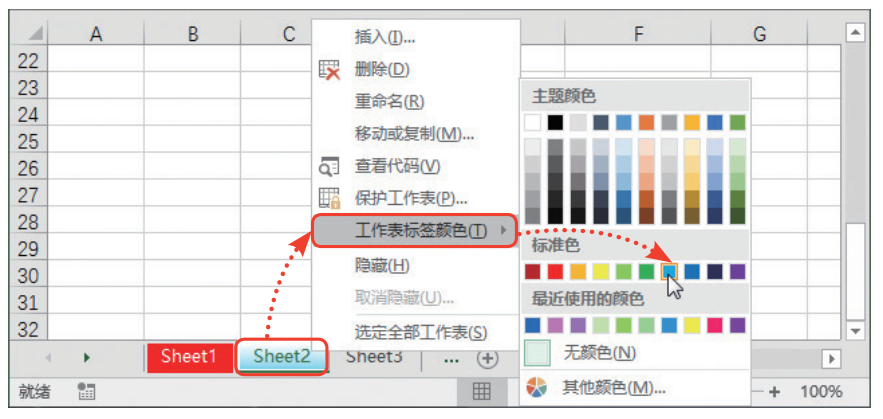Image resolution: width=883 pixels, height=419 pixels.
Task: Select row 27 header
Action: (x=28, y=195)
